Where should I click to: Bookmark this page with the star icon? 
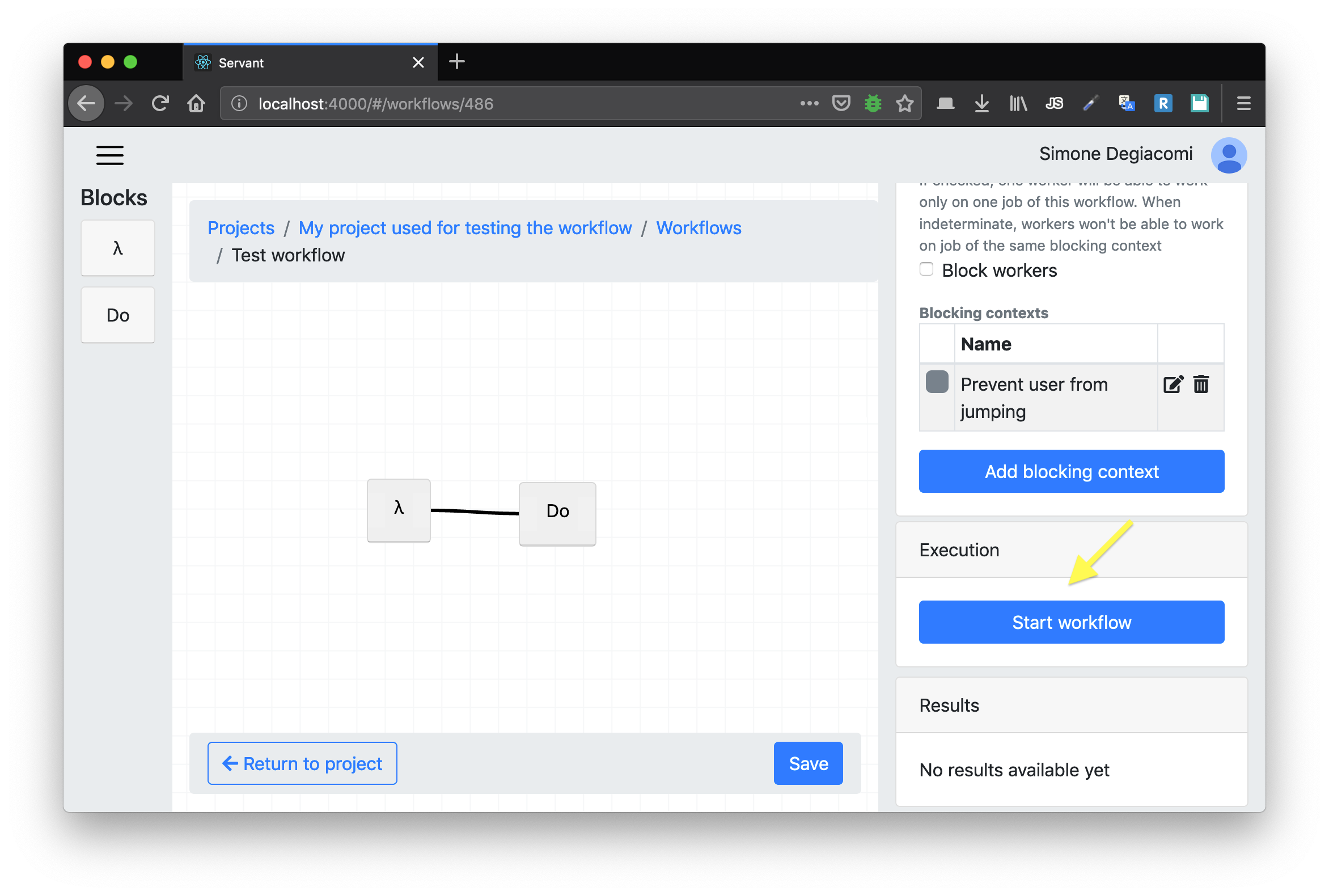[904, 103]
